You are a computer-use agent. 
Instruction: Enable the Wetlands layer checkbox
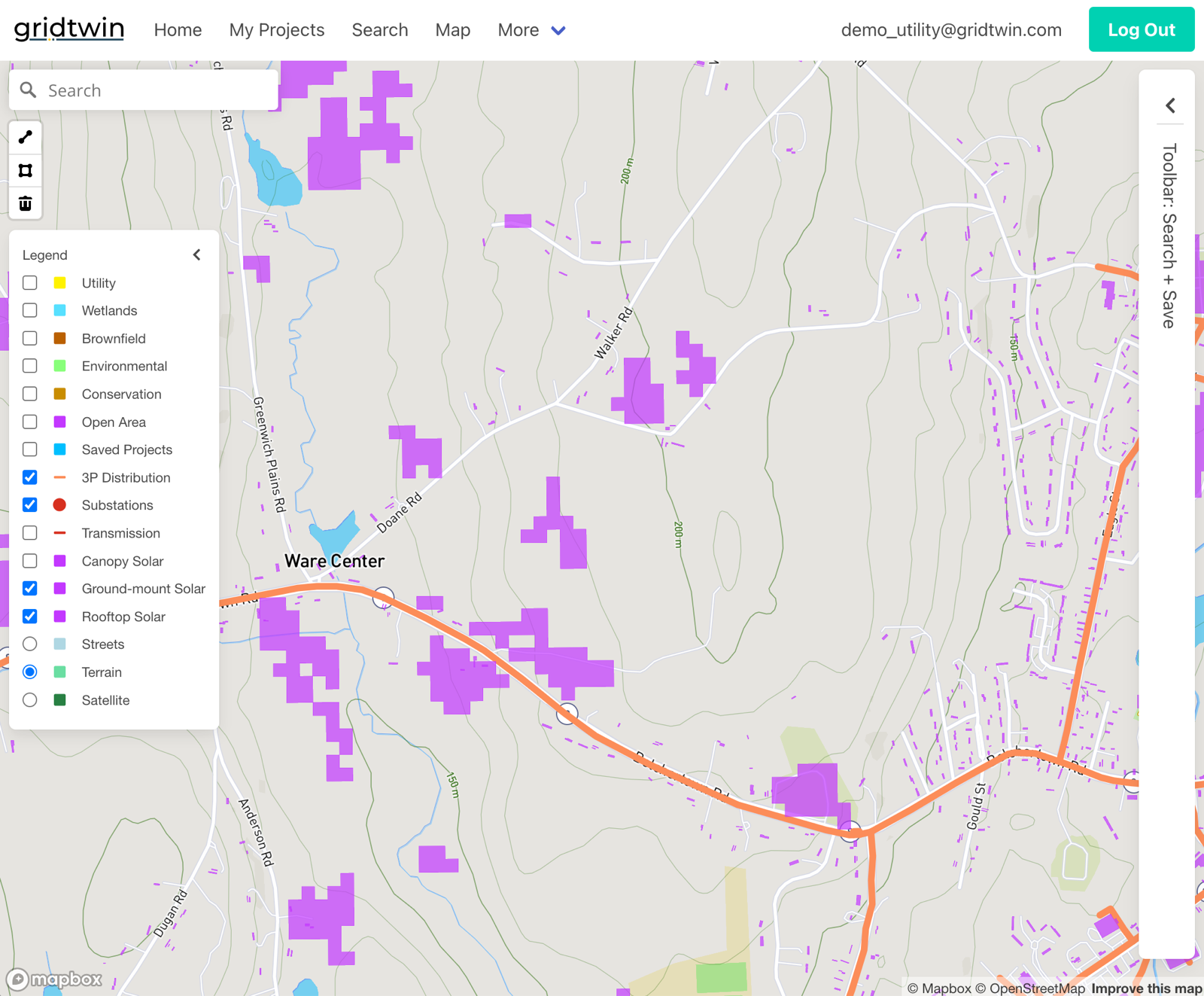coord(30,311)
